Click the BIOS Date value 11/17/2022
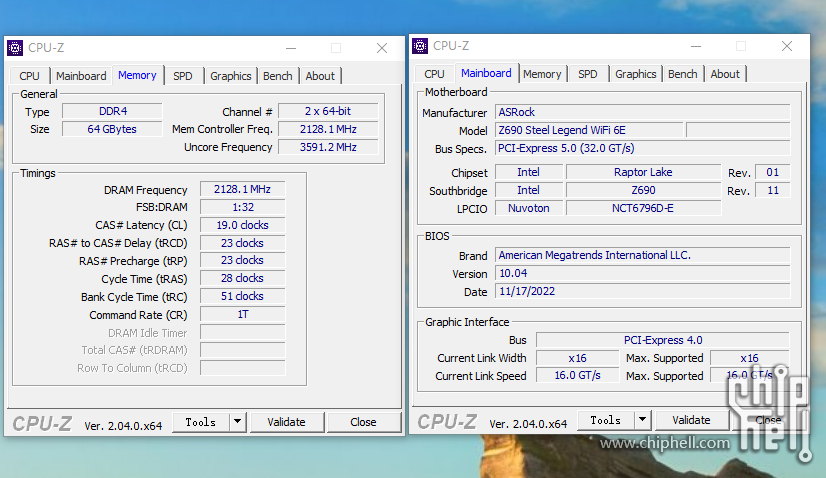826x478 pixels. [643, 291]
